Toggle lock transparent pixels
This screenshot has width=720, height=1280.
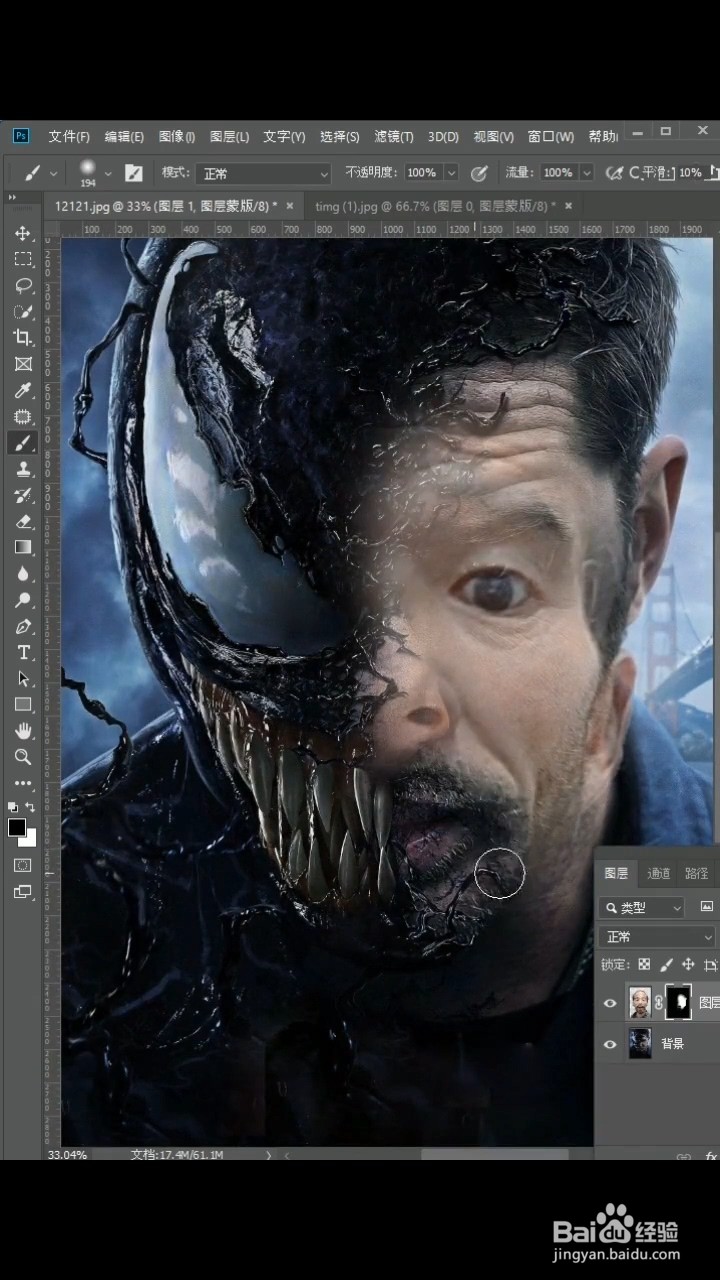tap(644, 965)
